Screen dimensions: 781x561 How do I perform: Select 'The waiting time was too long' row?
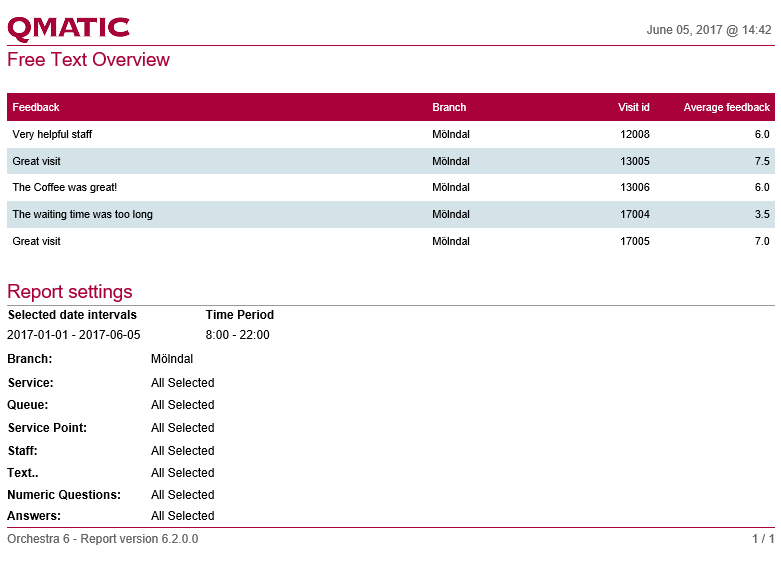(82, 214)
